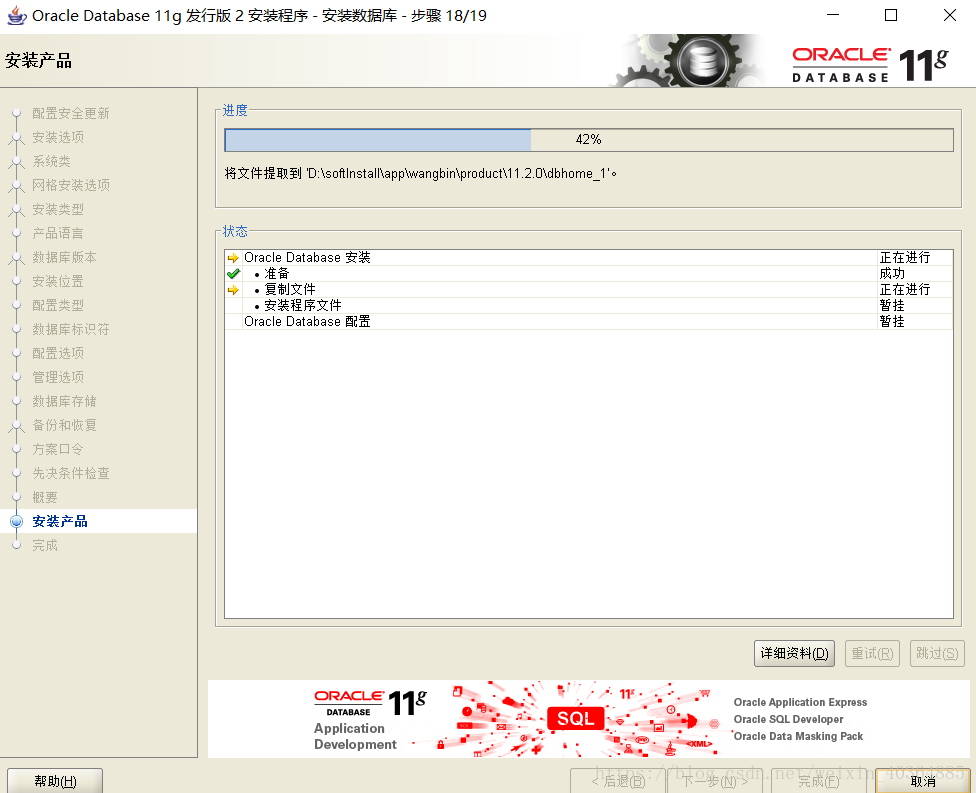The width and height of the screenshot is (976, 793).
Task: Click the in-progress arrow icon beside 复制文件
Action: click(233, 289)
